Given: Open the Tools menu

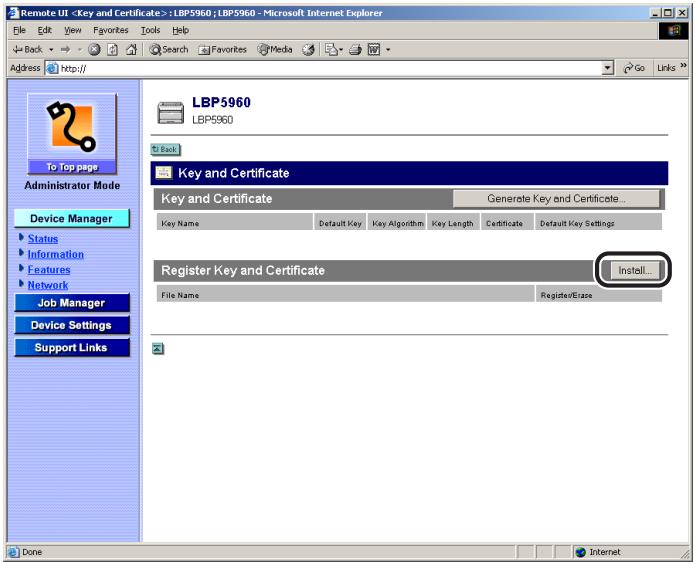Looking at the screenshot, I should click(150, 30).
